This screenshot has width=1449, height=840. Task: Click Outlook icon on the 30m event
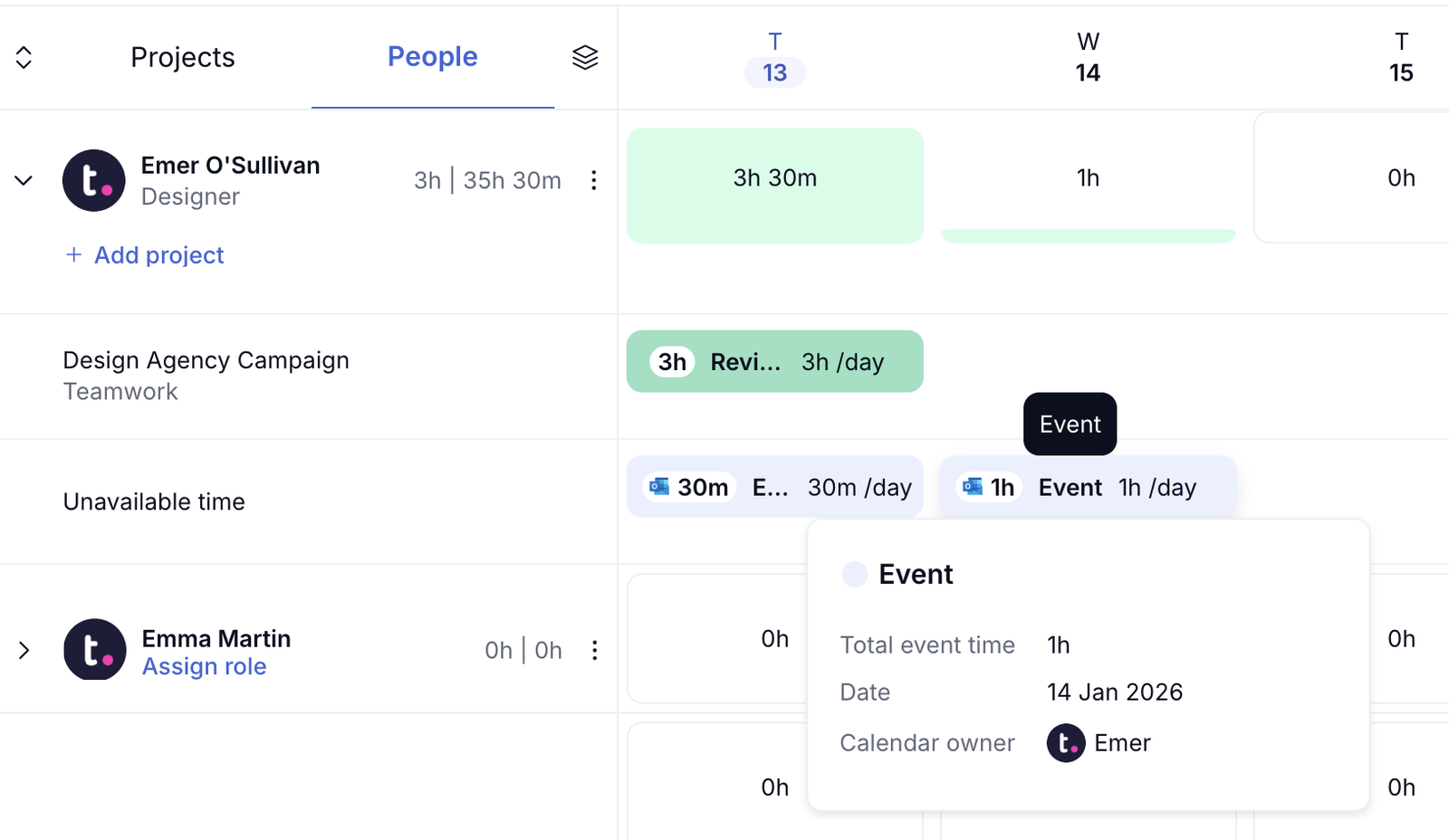(660, 487)
